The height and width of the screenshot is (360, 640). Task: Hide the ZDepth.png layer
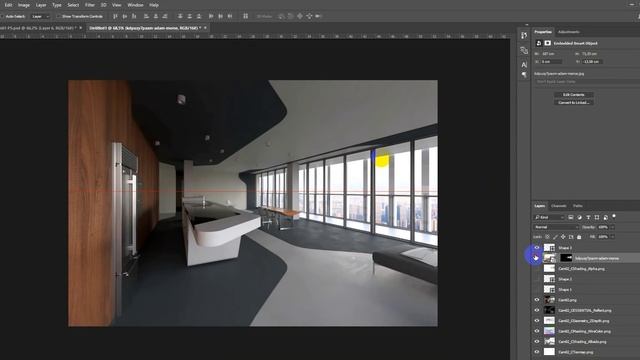pyautogui.click(x=537, y=321)
